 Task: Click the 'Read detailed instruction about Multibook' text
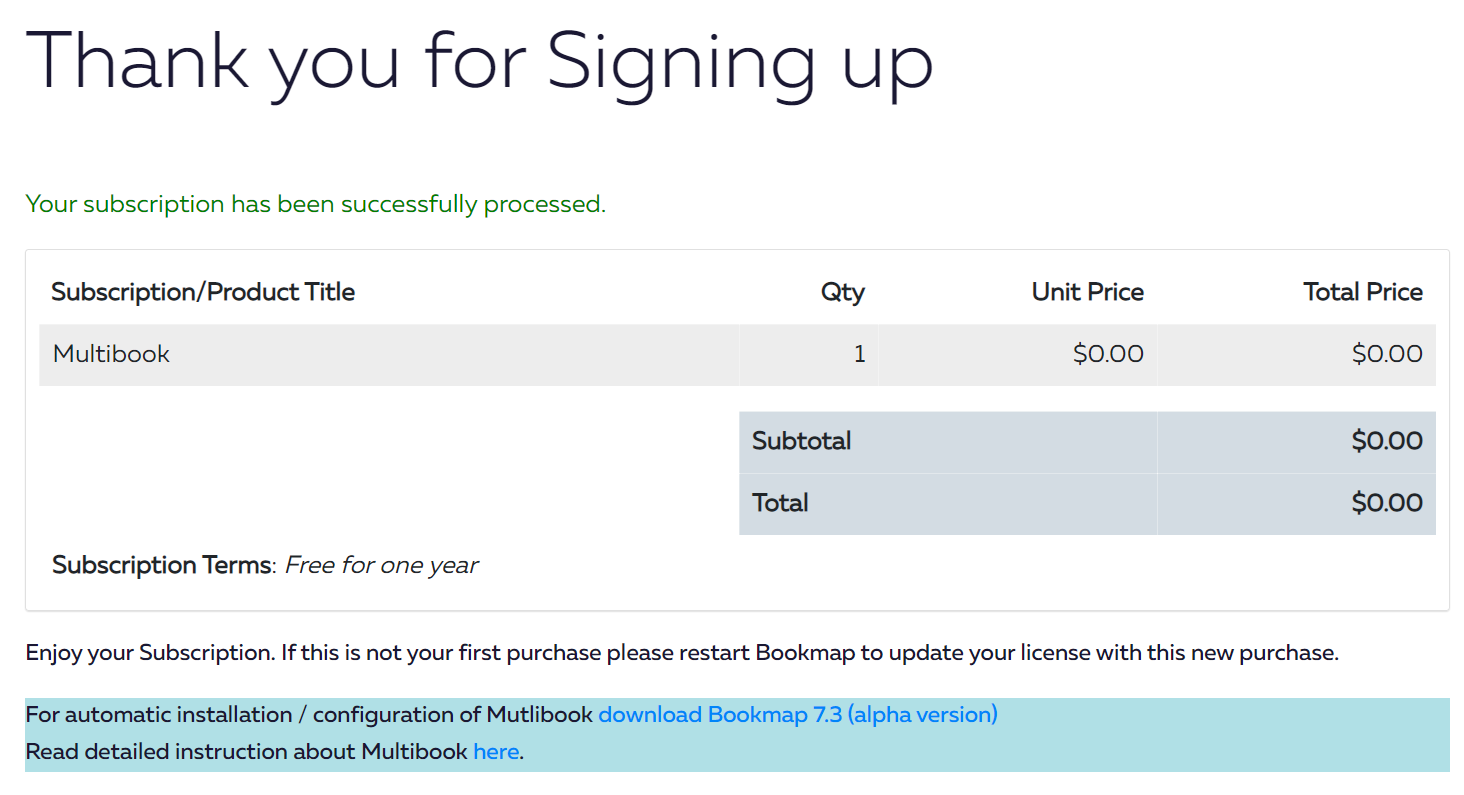(x=247, y=752)
